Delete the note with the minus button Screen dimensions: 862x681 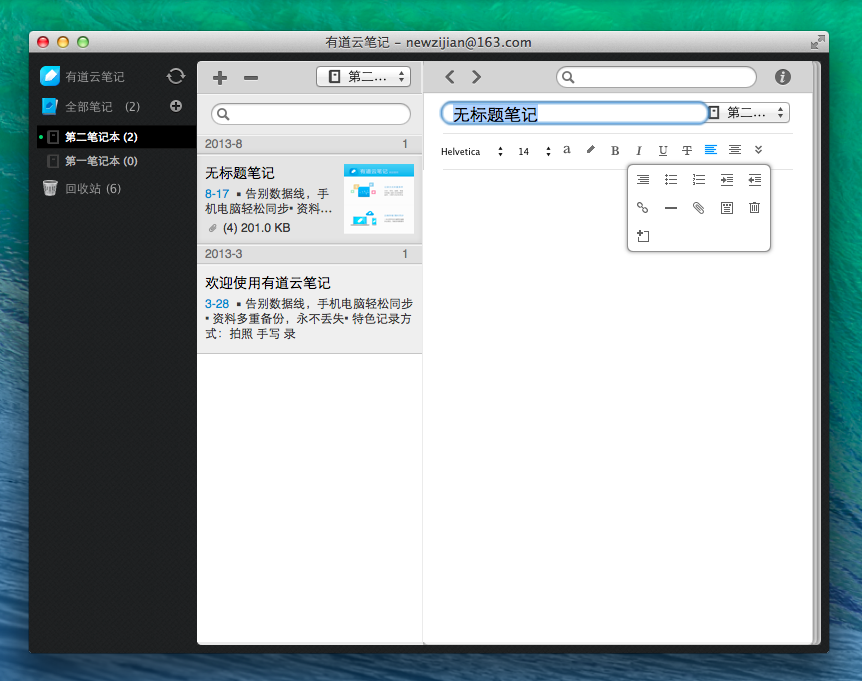[251, 78]
